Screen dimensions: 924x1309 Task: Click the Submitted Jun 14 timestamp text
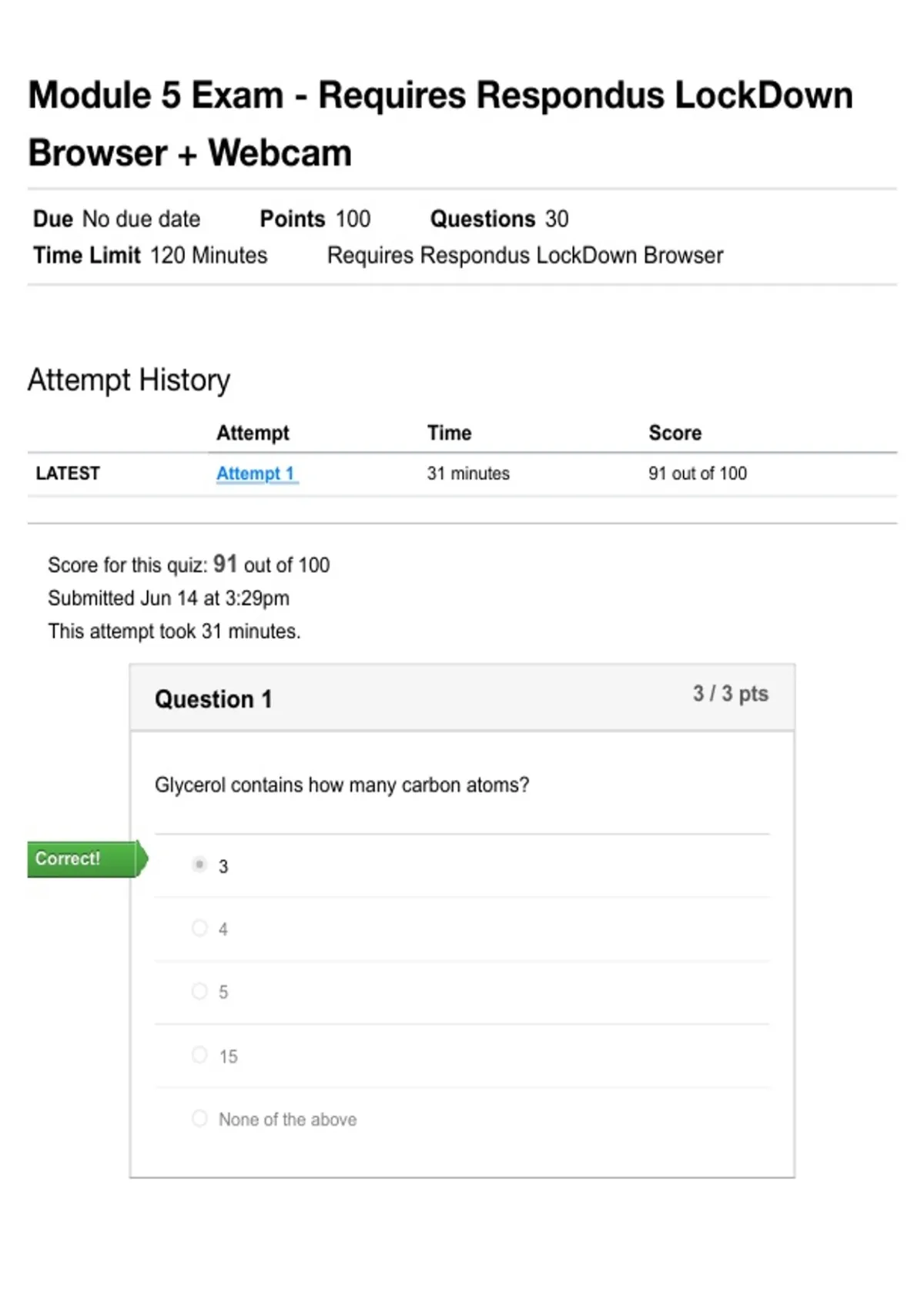click(169, 598)
